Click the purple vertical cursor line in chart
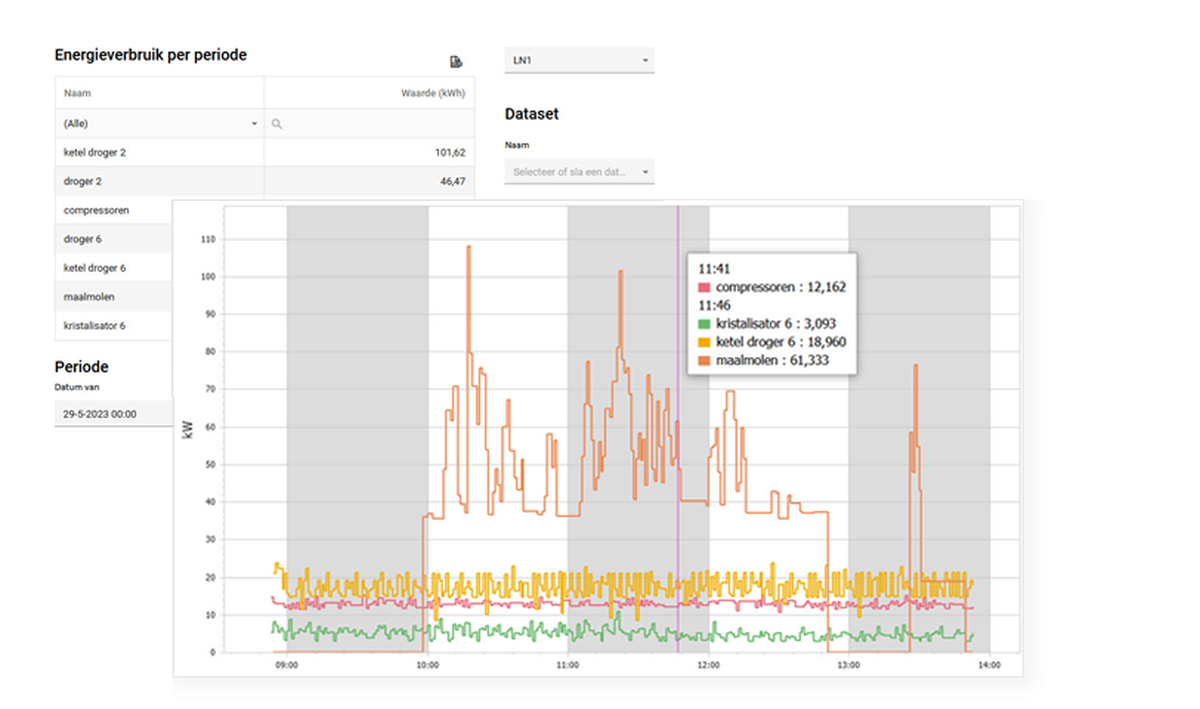Screen dimensions: 1200x709 click(x=678, y=430)
